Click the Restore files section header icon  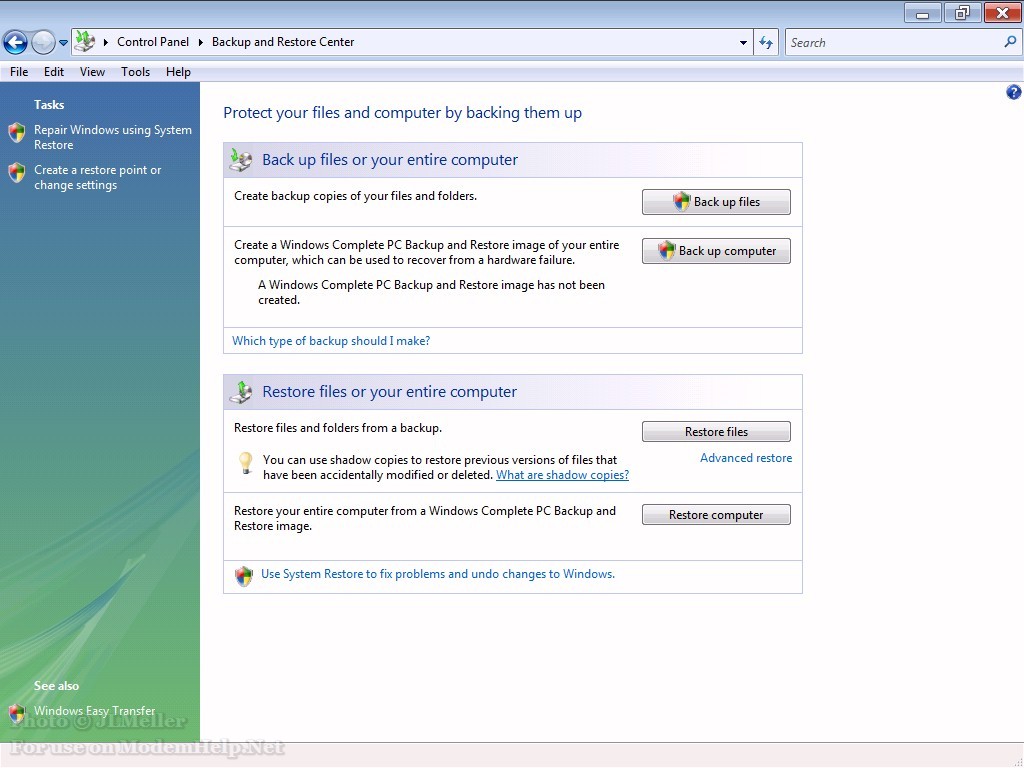241,392
